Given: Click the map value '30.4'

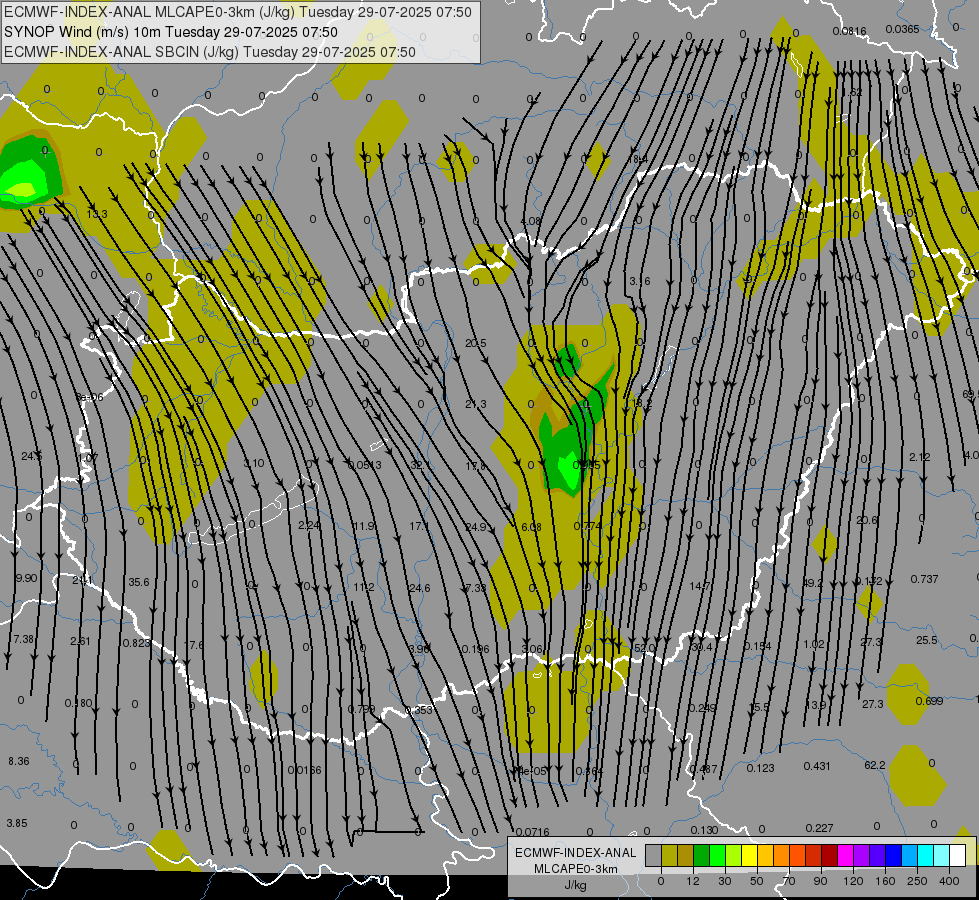Looking at the screenshot, I should (701, 647).
